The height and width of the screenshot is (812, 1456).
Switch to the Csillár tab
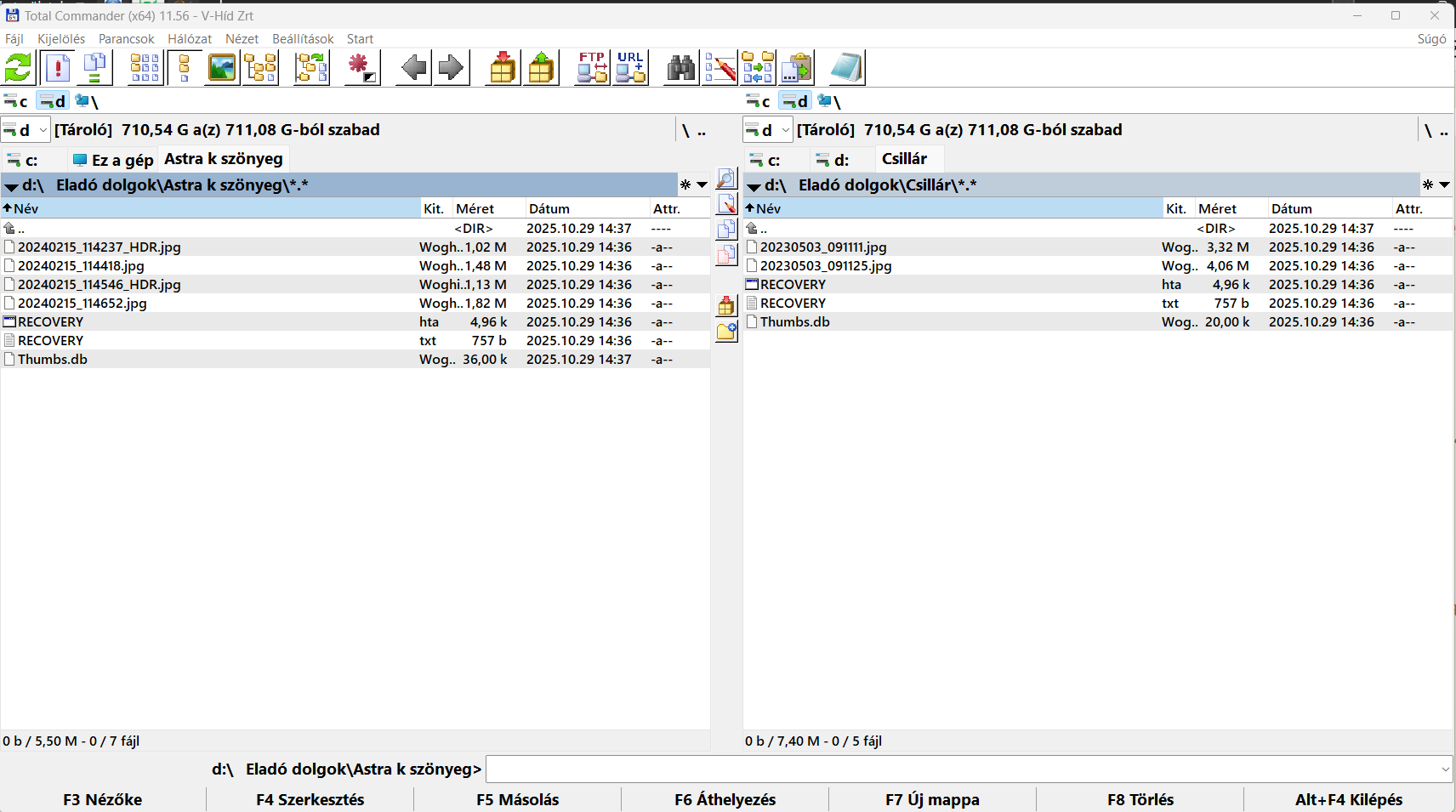click(904, 159)
